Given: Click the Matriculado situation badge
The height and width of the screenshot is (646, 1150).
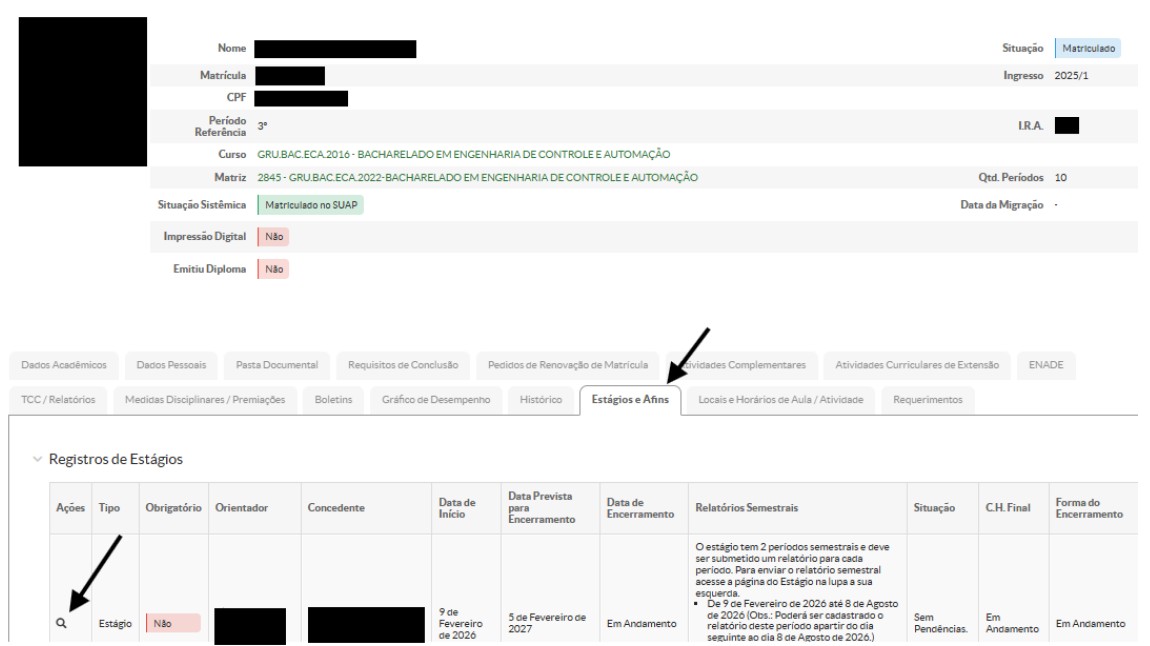Looking at the screenshot, I should pyautogui.click(x=1089, y=48).
